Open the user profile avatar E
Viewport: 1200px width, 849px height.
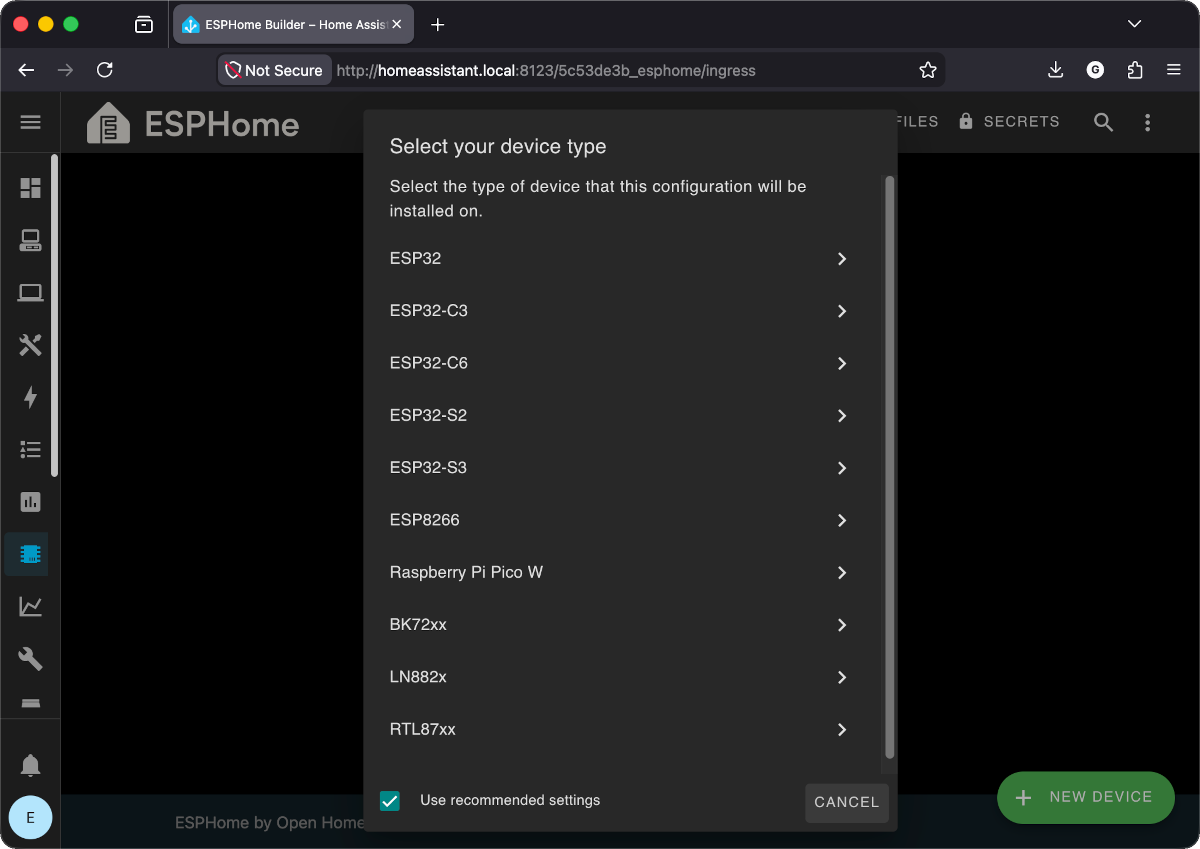[30, 817]
